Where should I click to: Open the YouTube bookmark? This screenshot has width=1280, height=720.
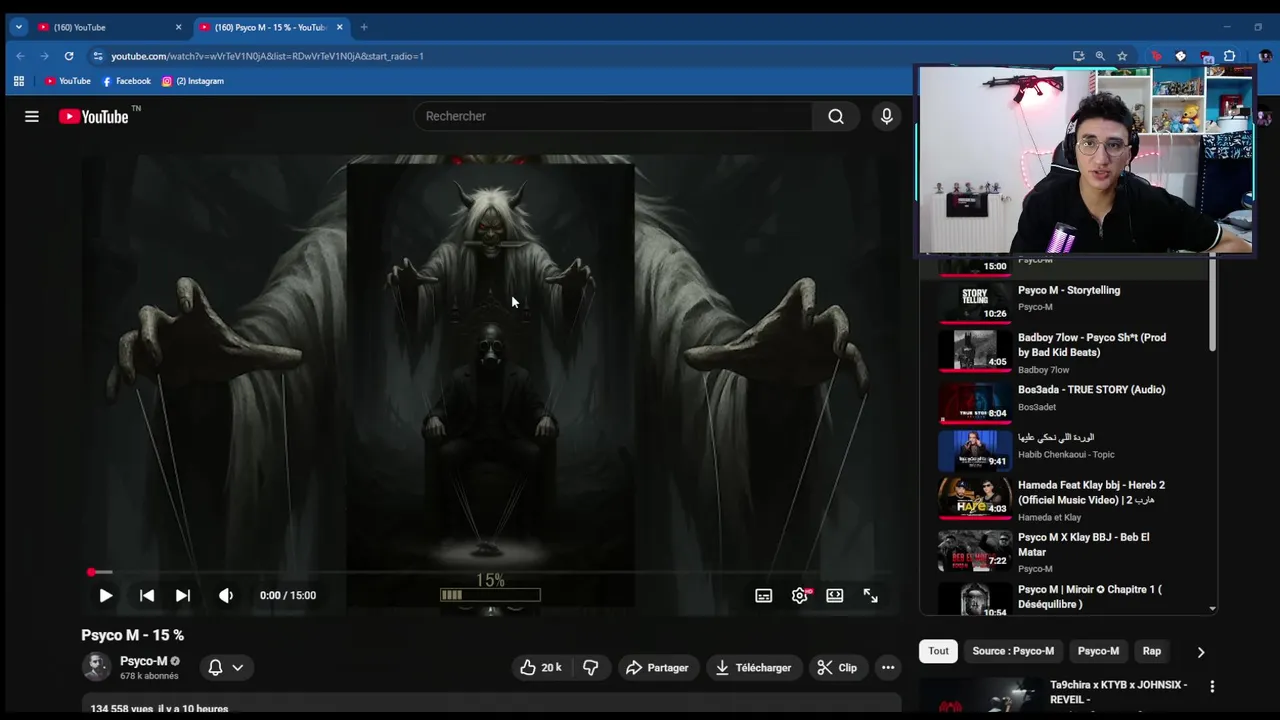point(68,81)
